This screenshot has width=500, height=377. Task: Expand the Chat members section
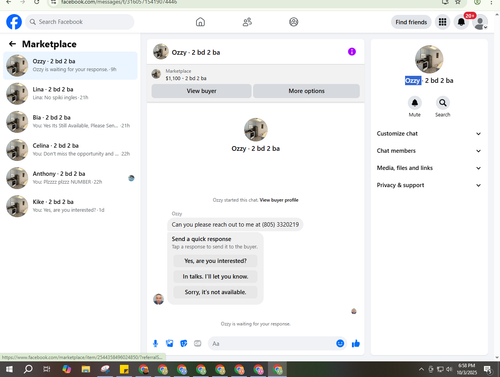pos(429,151)
